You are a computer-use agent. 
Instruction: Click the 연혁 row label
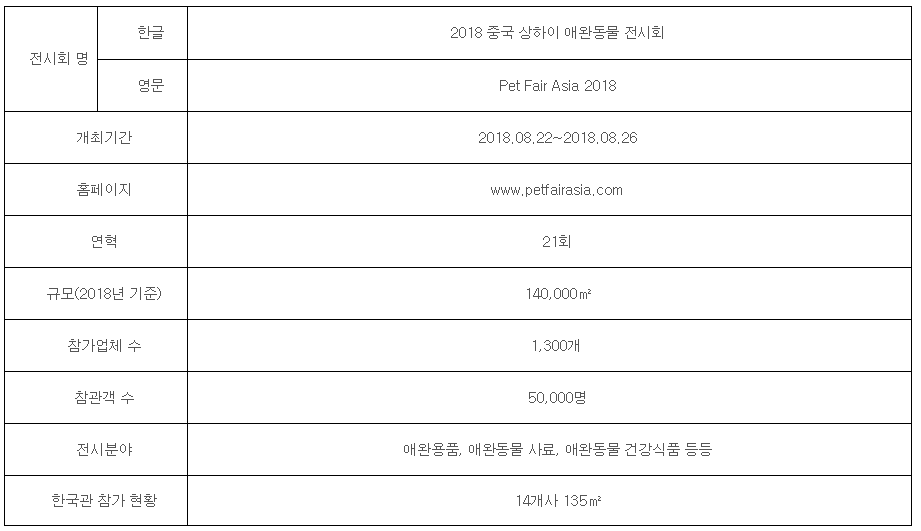point(104,241)
